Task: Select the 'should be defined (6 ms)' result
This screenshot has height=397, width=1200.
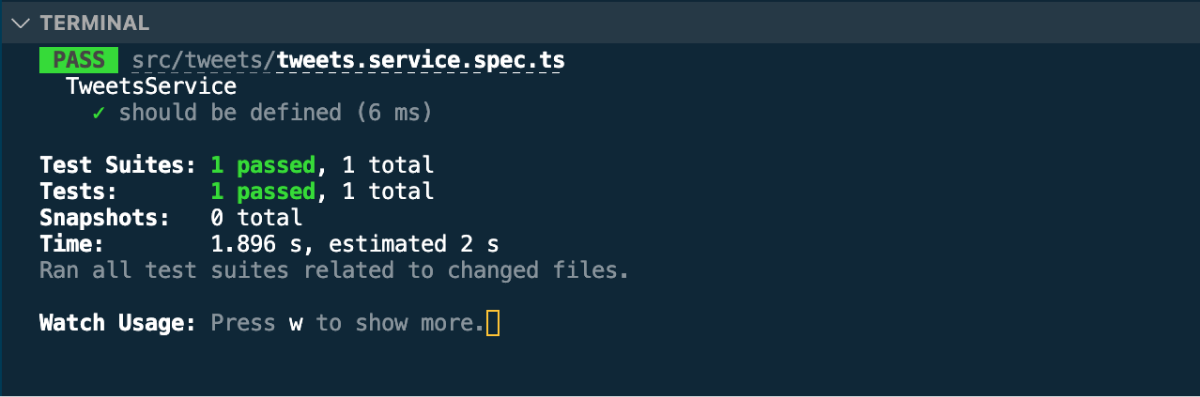Action: 275,113
